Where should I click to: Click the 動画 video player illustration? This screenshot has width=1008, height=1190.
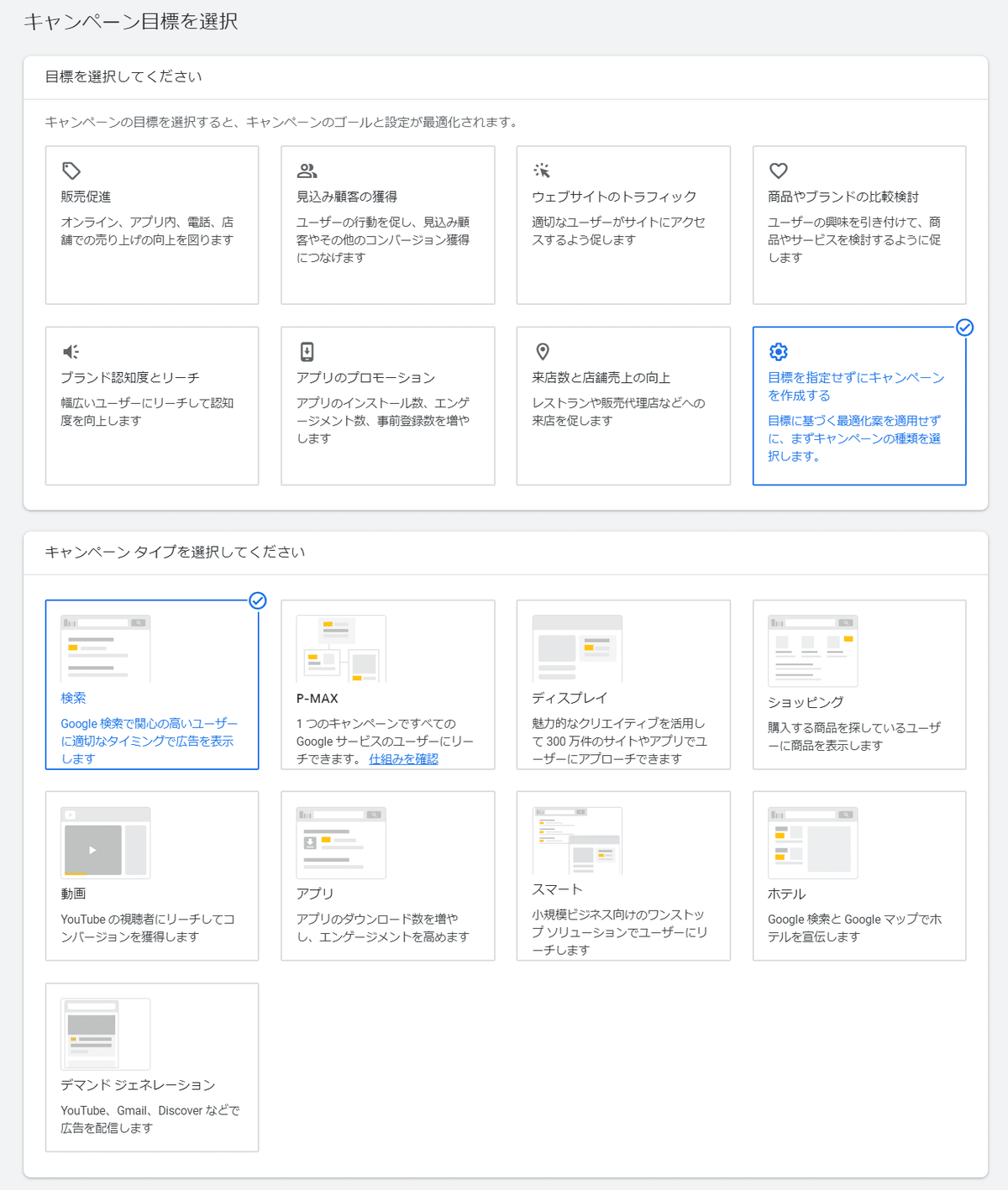click(105, 843)
